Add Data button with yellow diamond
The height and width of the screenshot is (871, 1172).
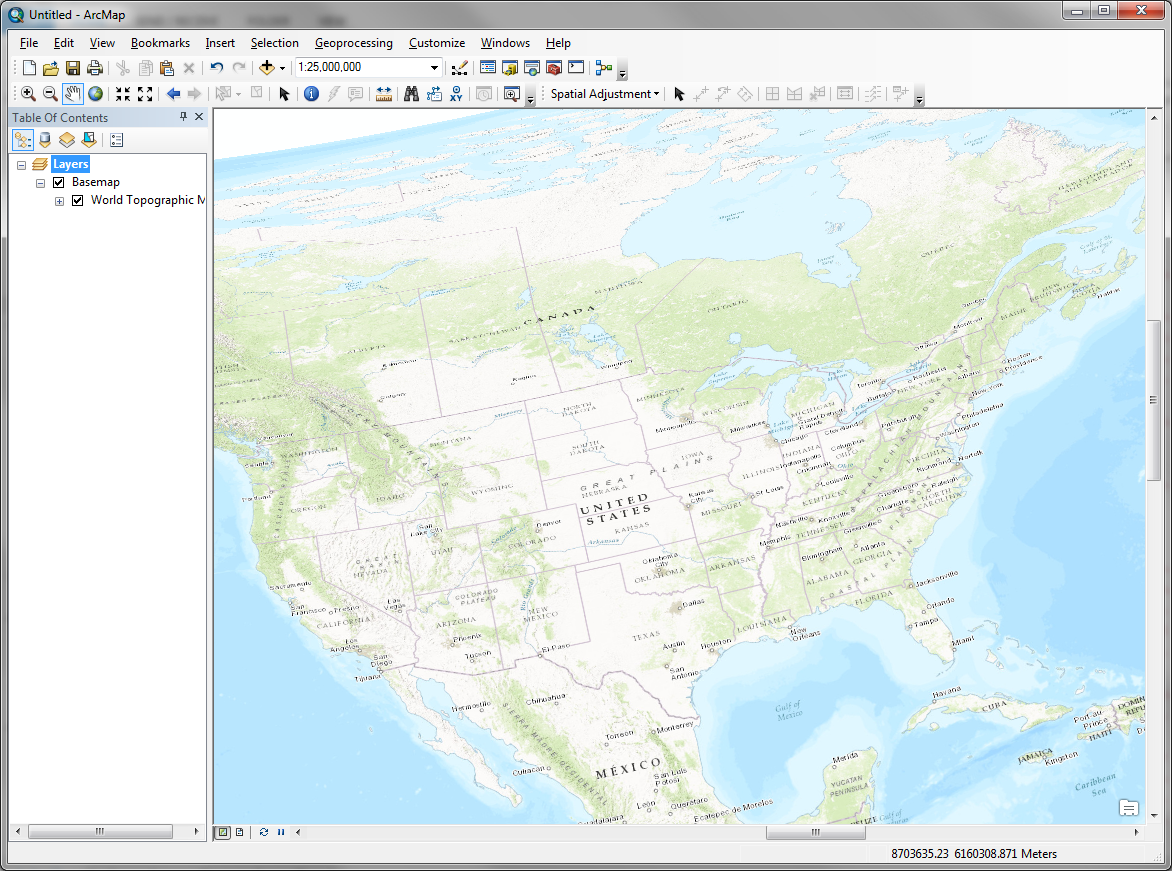tap(267, 67)
